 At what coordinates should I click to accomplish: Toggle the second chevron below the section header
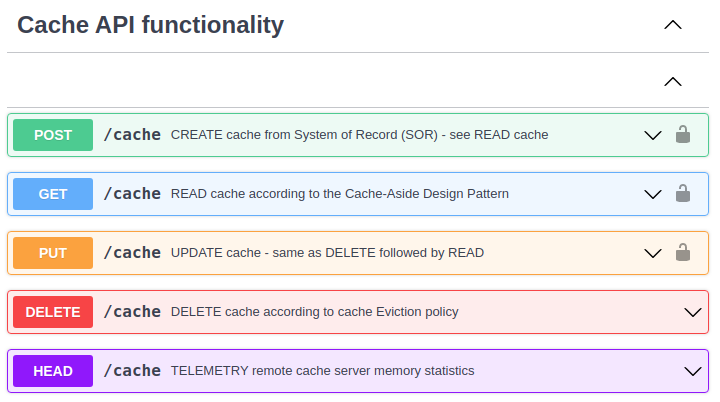click(673, 81)
